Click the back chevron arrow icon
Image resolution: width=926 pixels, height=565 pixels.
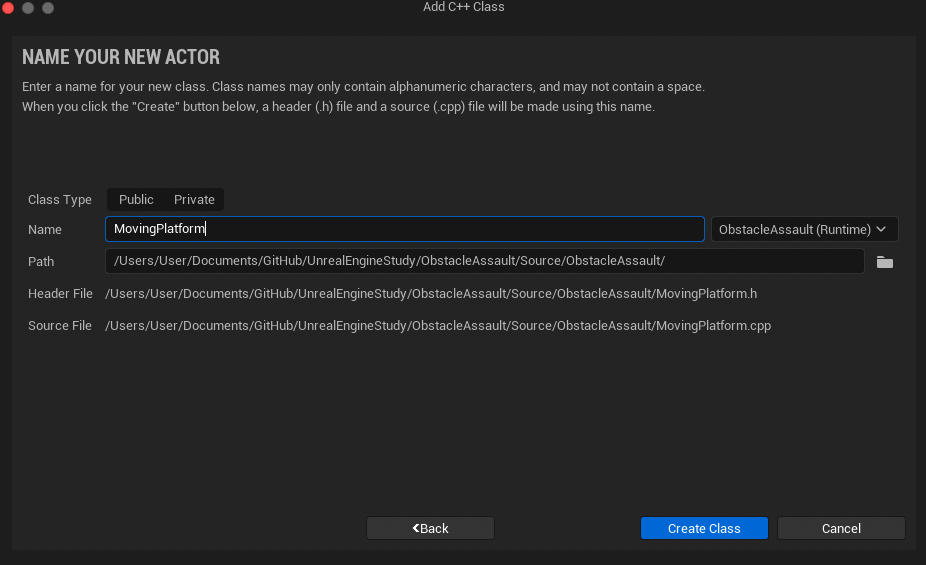click(416, 528)
